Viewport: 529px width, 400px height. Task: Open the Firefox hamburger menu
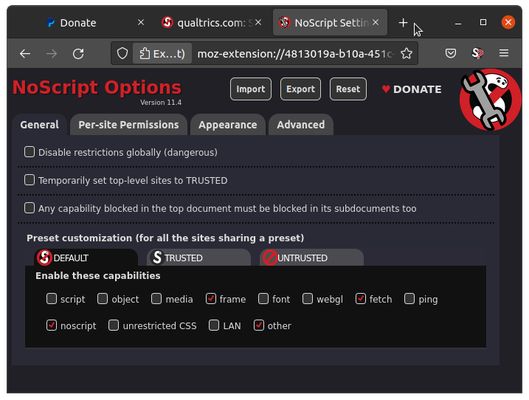(504, 53)
